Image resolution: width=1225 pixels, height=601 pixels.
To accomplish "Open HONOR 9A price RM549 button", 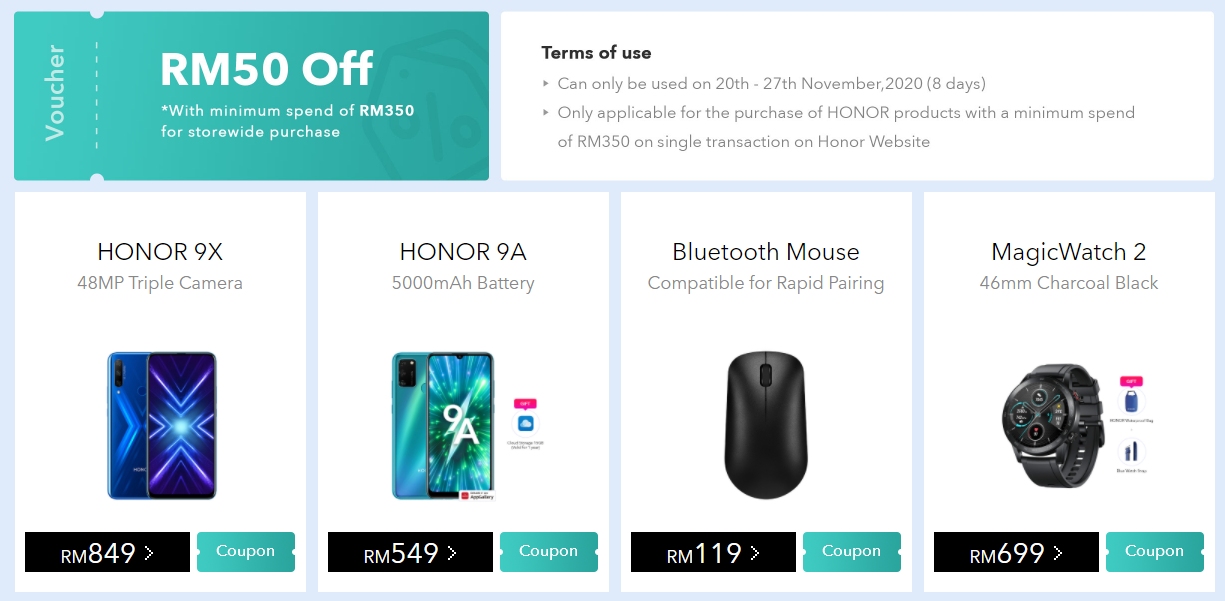I will [410, 552].
